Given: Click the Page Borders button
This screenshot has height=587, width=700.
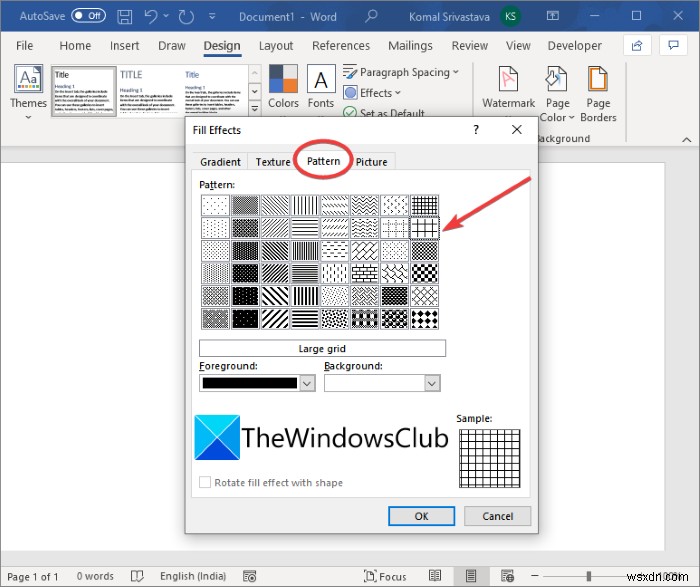Looking at the screenshot, I should (598, 94).
